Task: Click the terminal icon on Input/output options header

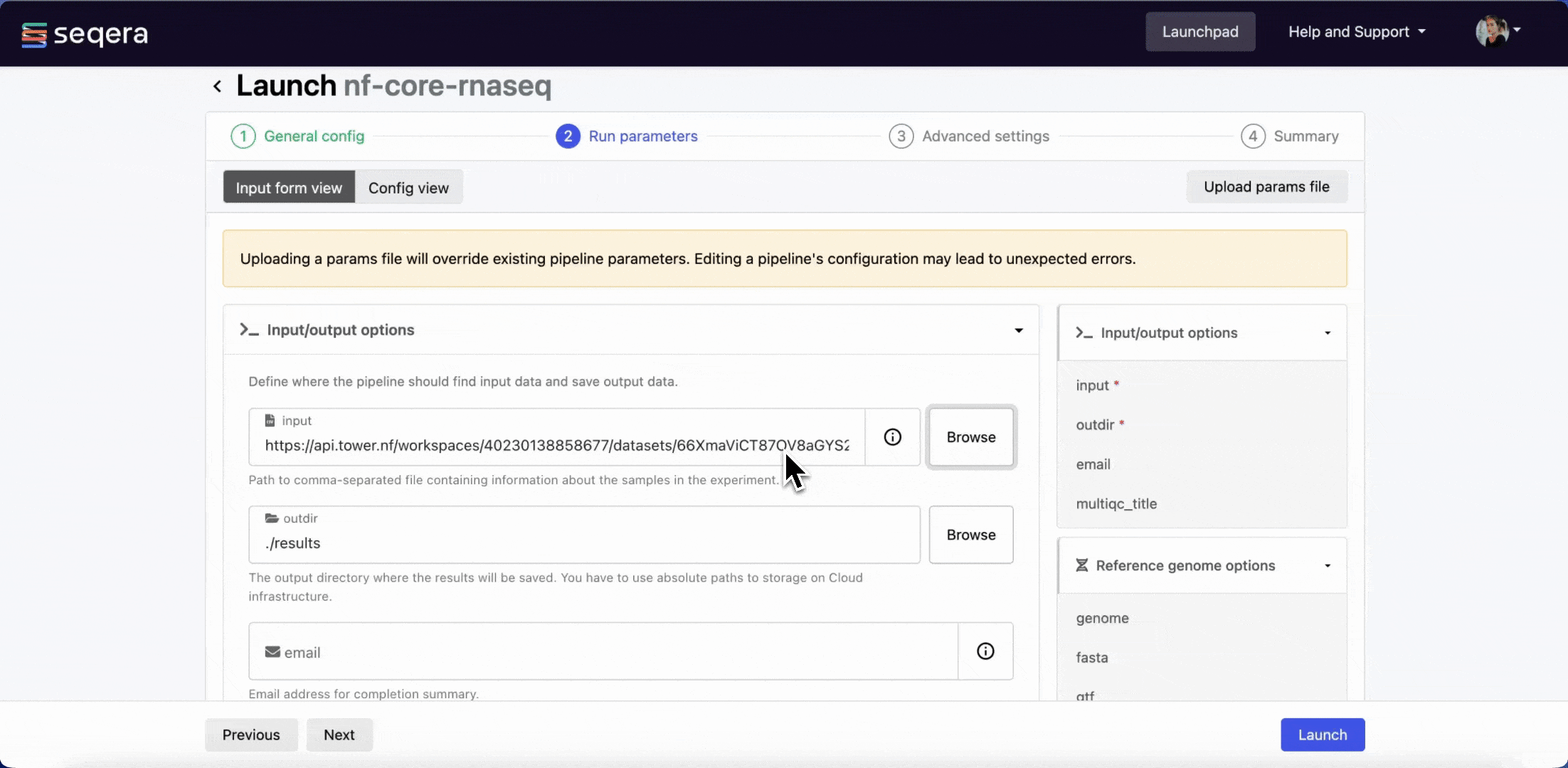Action: (248, 329)
